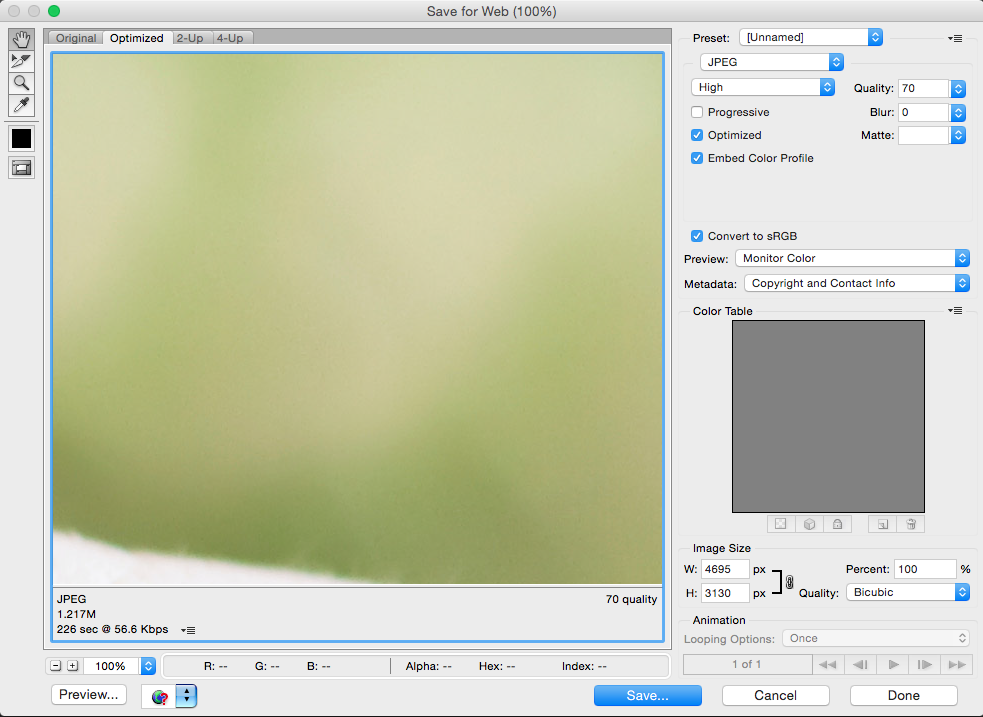This screenshot has height=717, width=983.
Task: Open the High compression quality dropdown
Action: [763, 87]
